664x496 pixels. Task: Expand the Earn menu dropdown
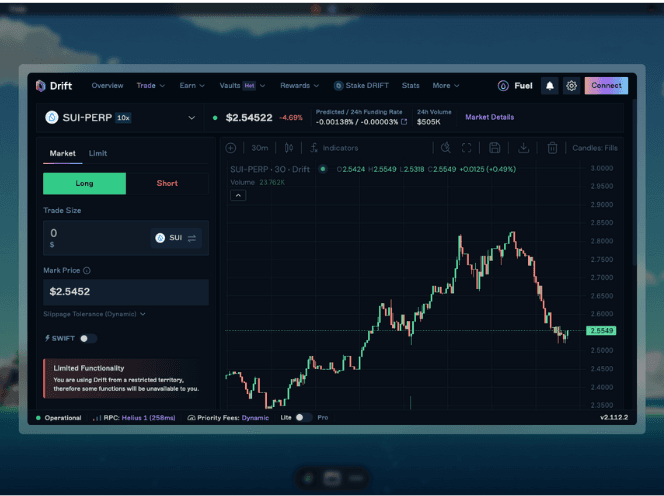pyautogui.click(x=192, y=86)
